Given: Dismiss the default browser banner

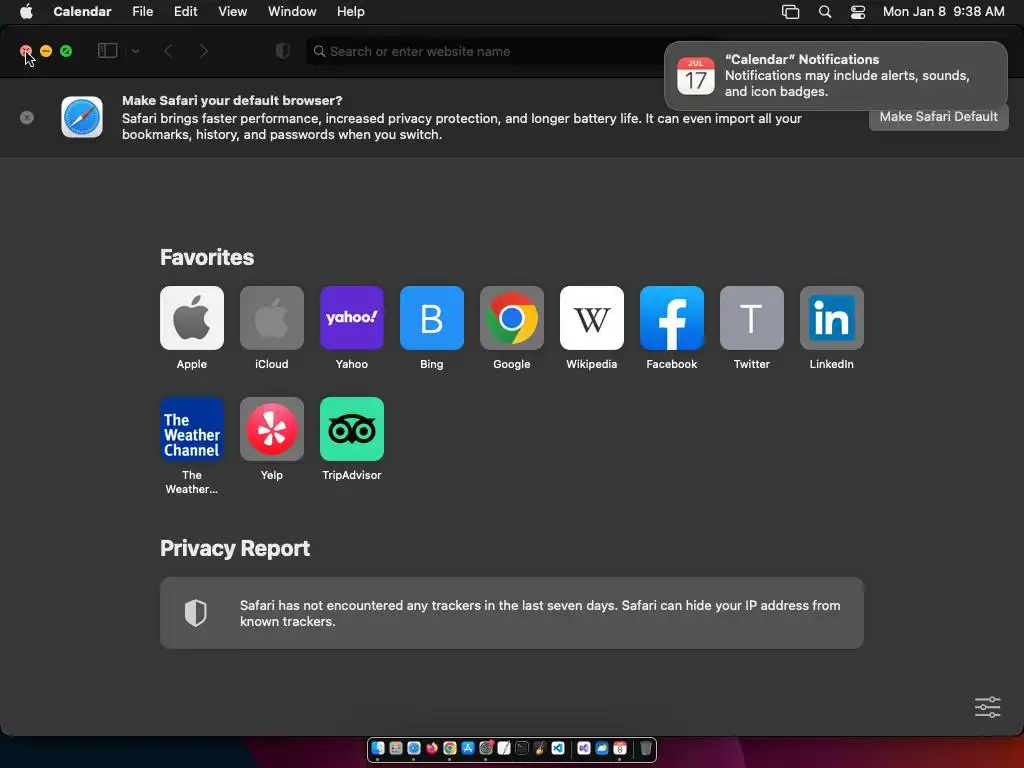Looking at the screenshot, I should (27, 118).
